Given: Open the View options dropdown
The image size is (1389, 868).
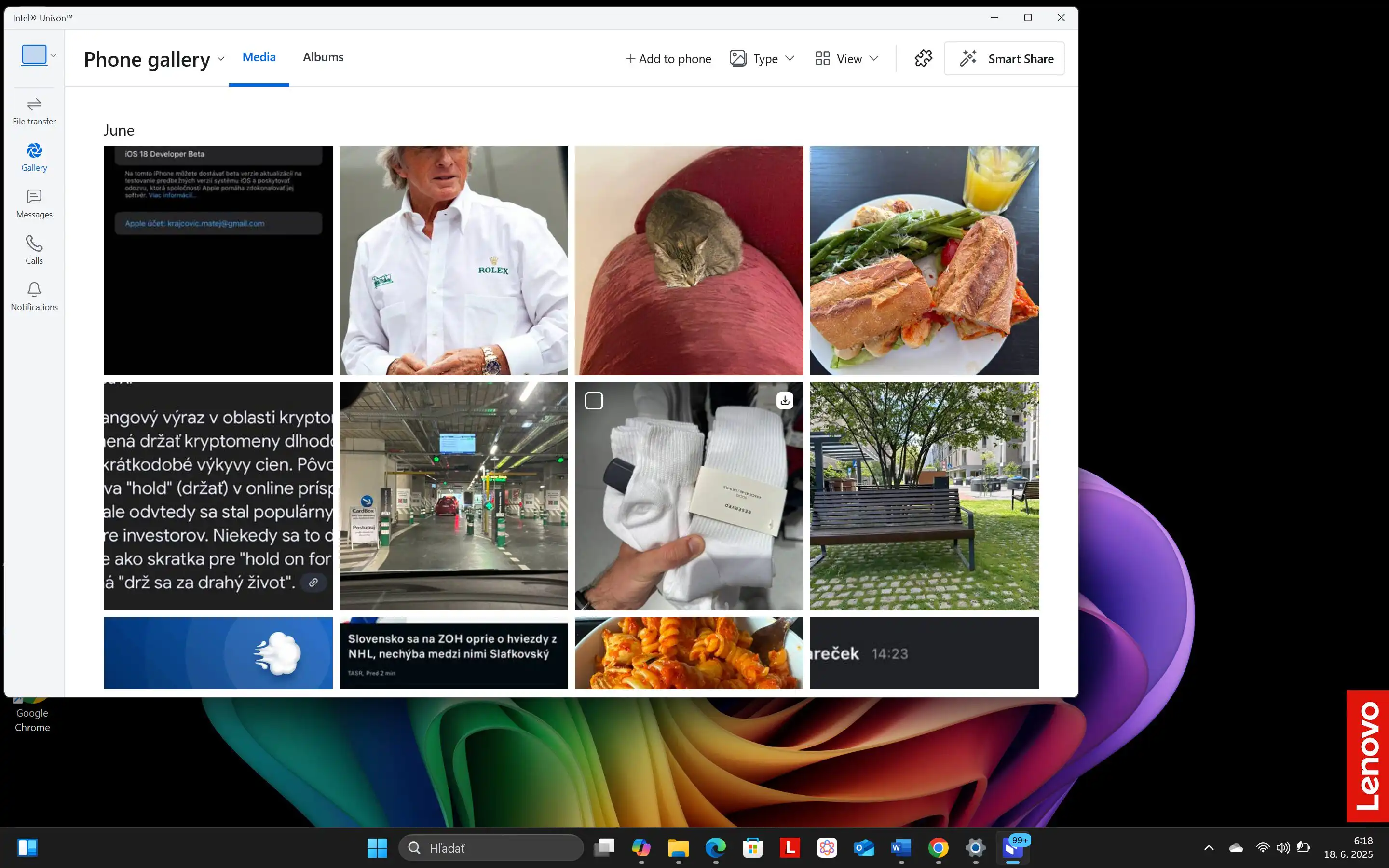Looking at the screenshot, I should (x=847, y=58).
